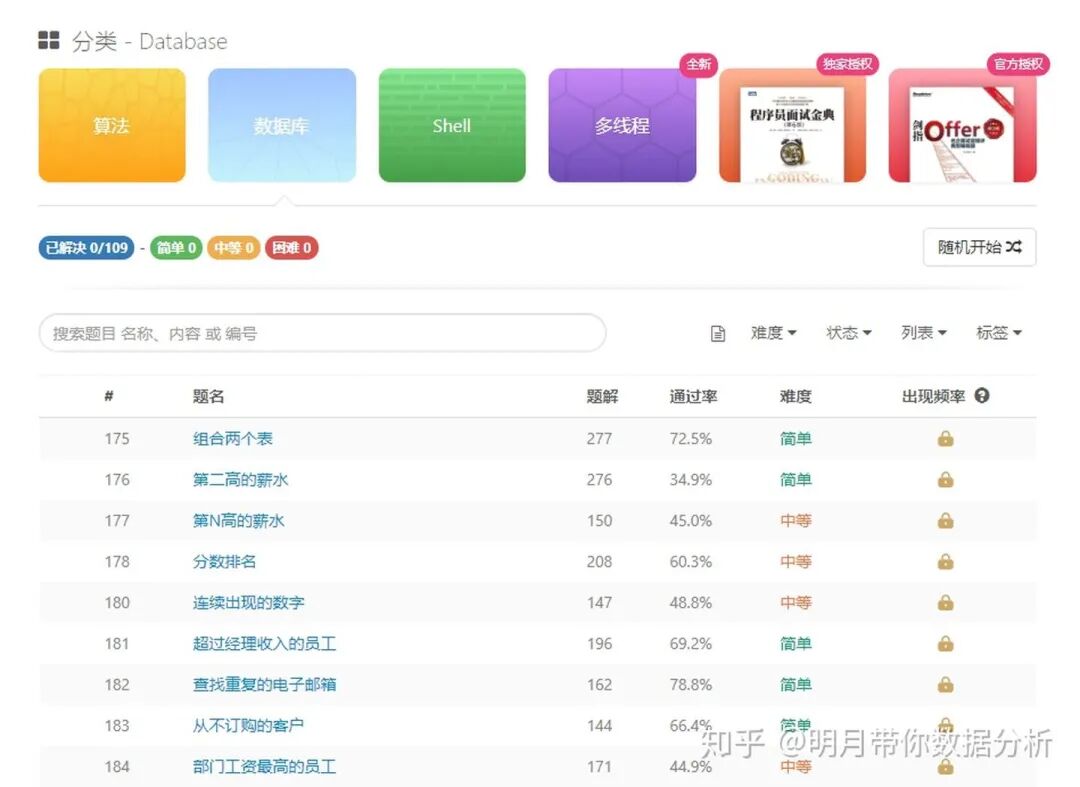Click the grid icon beside 分类 heading
Viewport: 1080px width, 787px height.
pos(48,41)
